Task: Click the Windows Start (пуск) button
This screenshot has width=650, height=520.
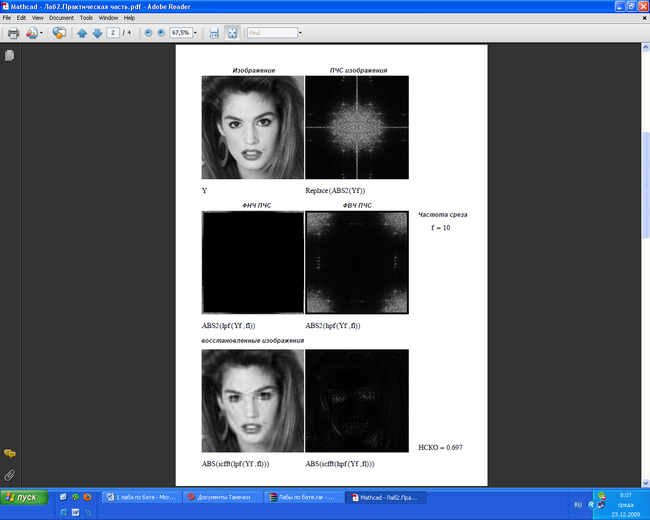Action: (x=24, y=497)
